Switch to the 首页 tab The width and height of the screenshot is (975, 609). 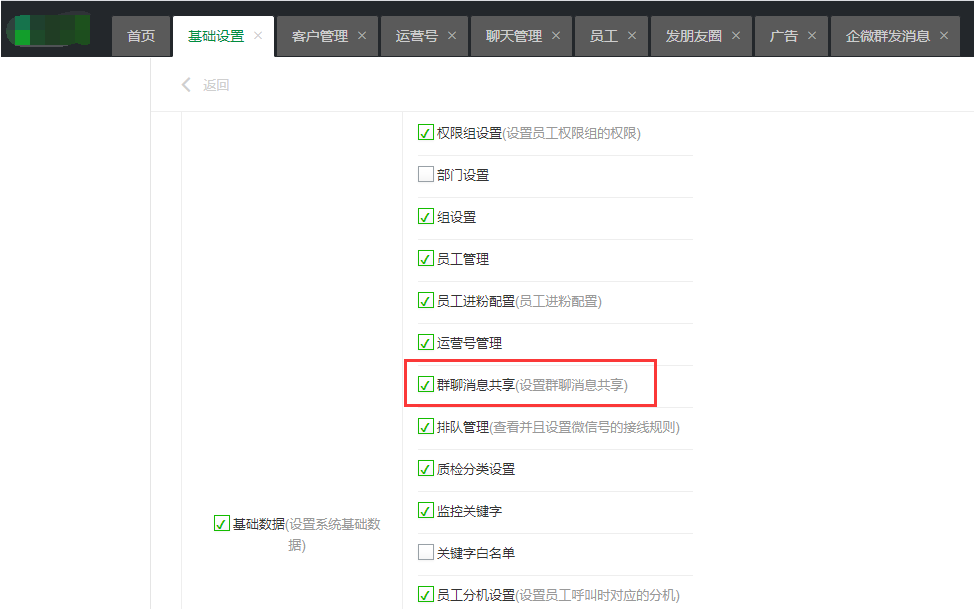tap(140, 35)
